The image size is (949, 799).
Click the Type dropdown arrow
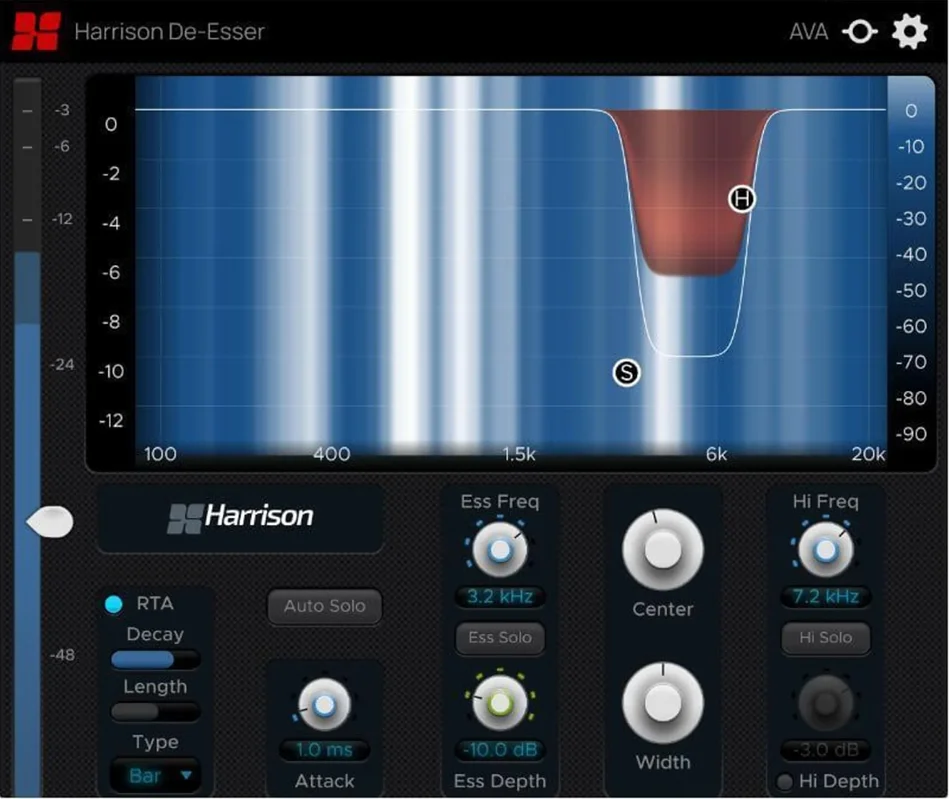(x=186, y=775)
